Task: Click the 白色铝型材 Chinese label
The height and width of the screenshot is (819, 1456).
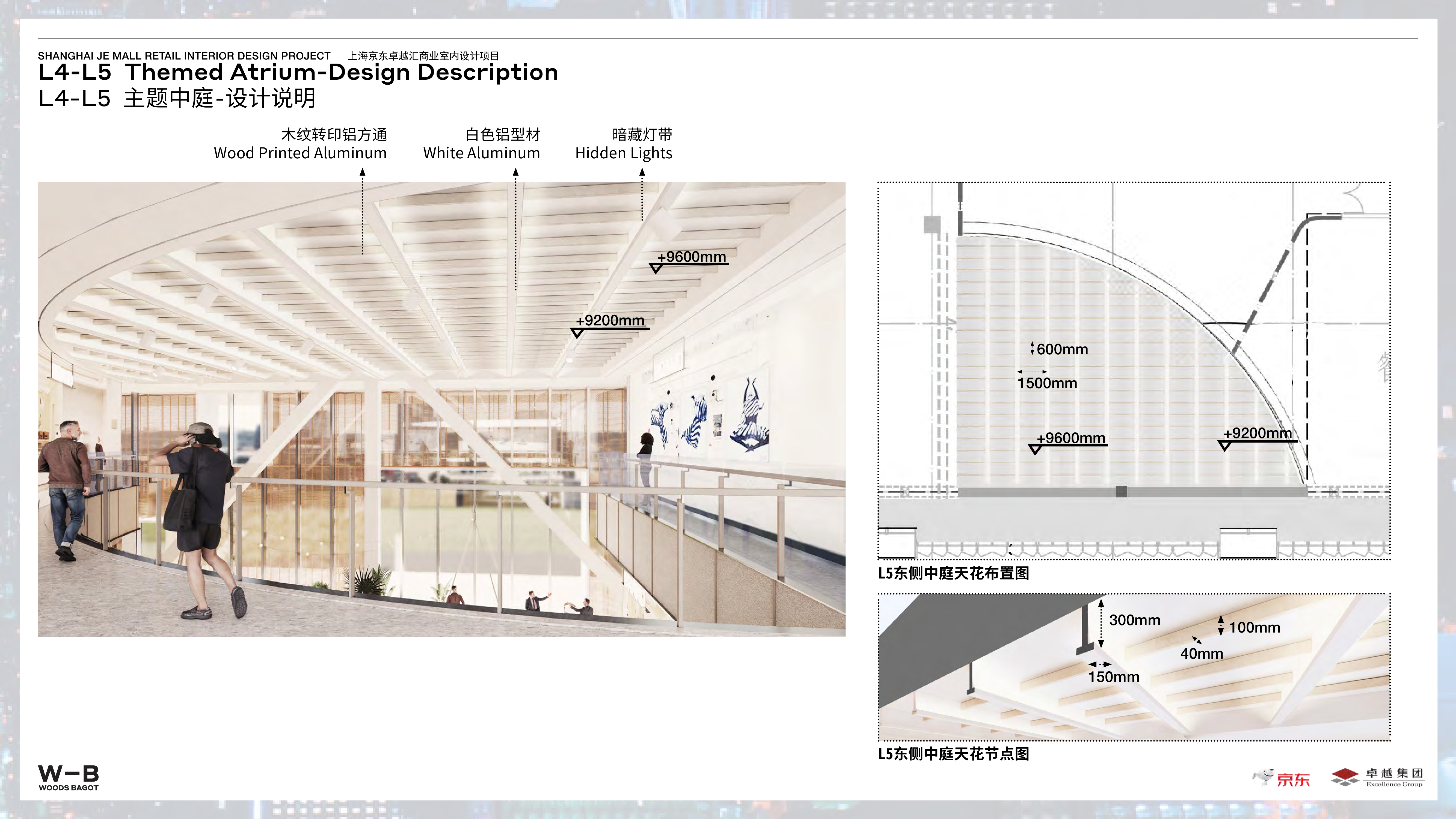Action: pyautogui.click(x=502, y=135)
